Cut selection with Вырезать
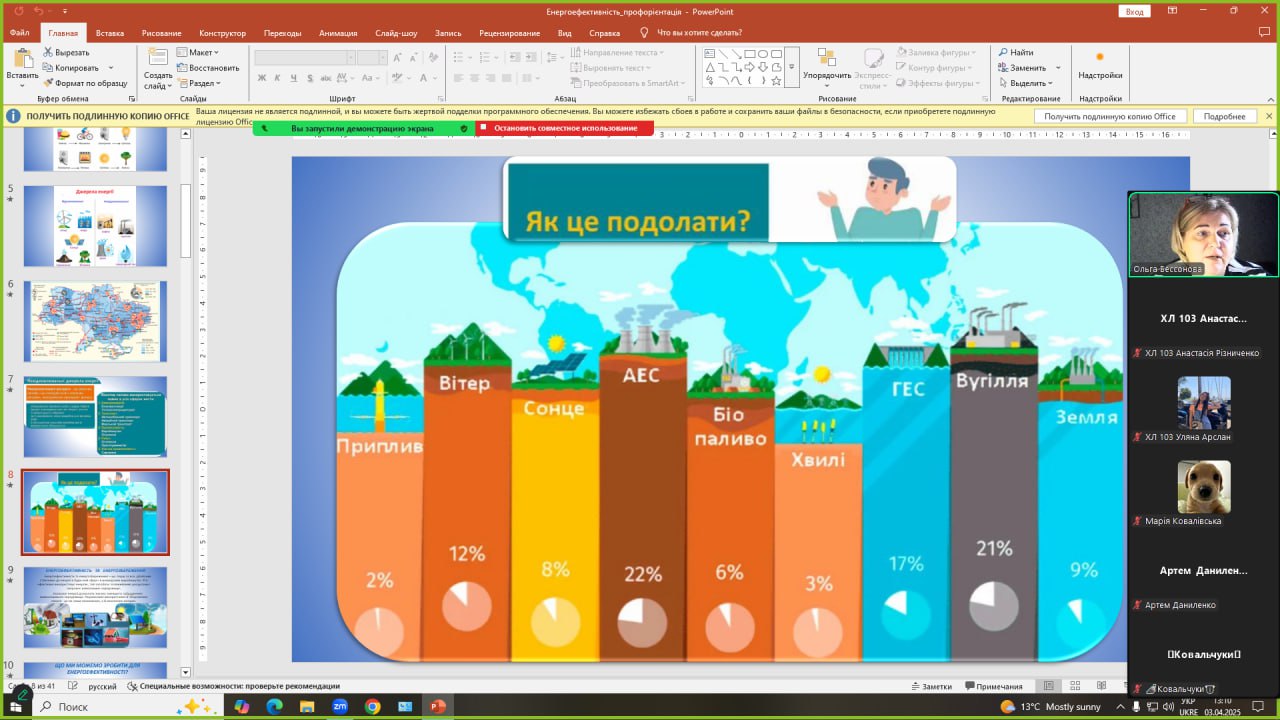 tap(66, 52)
